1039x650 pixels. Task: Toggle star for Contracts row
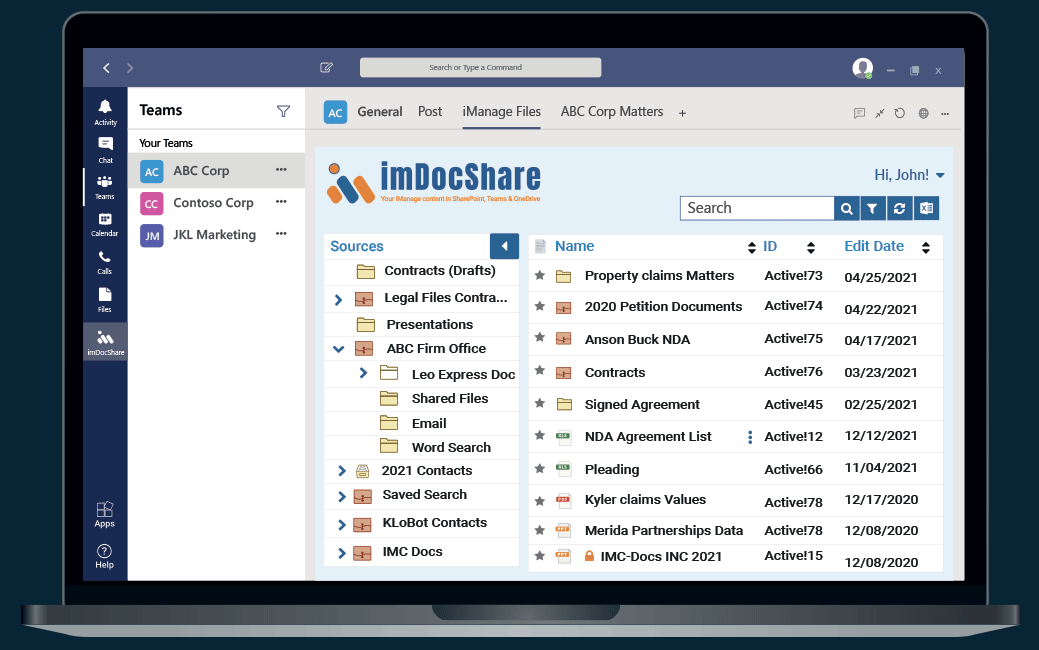(x=540, y=370)
